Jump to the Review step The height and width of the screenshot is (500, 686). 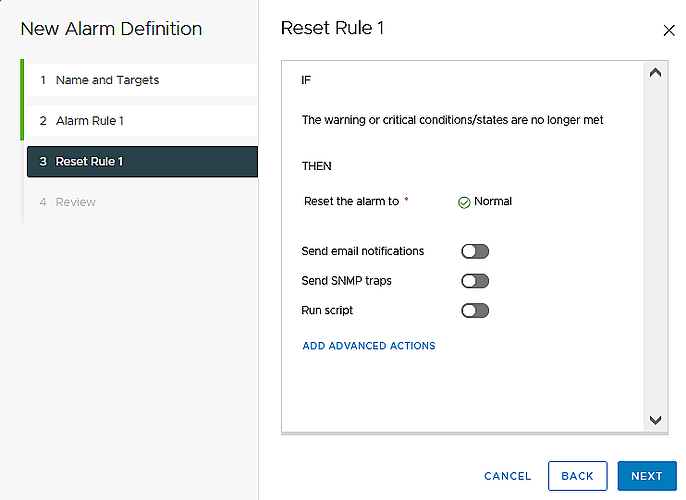[76, 202]
